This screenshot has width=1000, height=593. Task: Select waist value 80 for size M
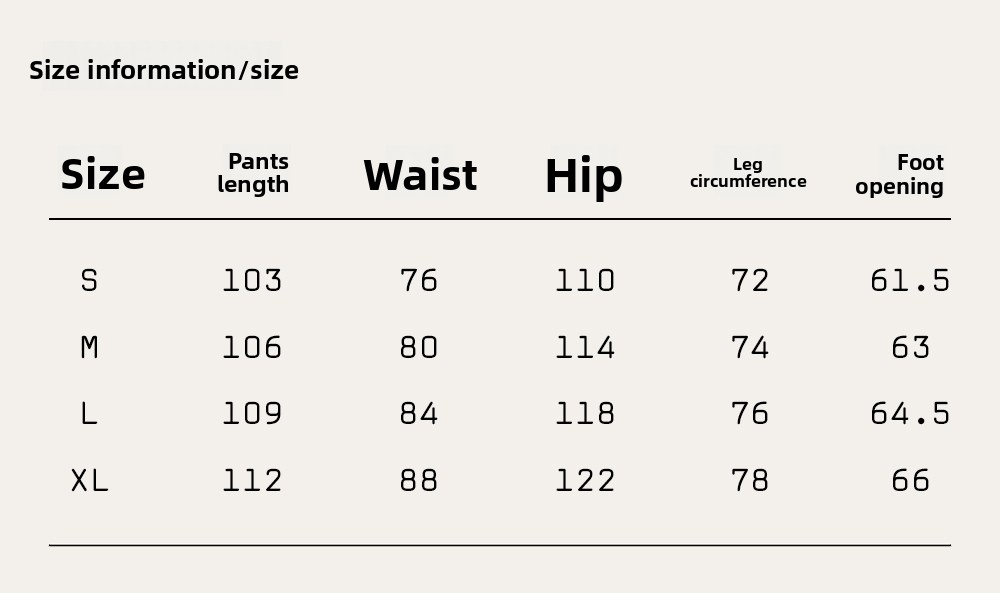point(419,348)
